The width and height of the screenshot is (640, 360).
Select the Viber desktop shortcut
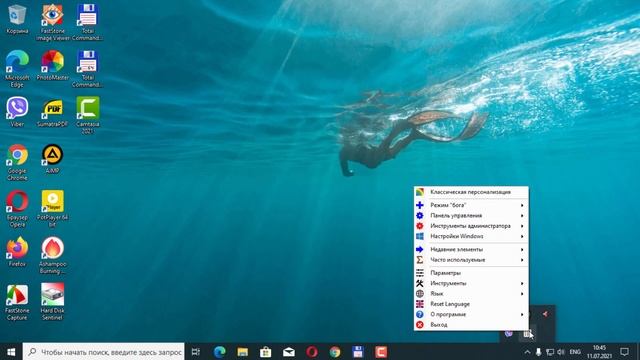coord(17,112)
